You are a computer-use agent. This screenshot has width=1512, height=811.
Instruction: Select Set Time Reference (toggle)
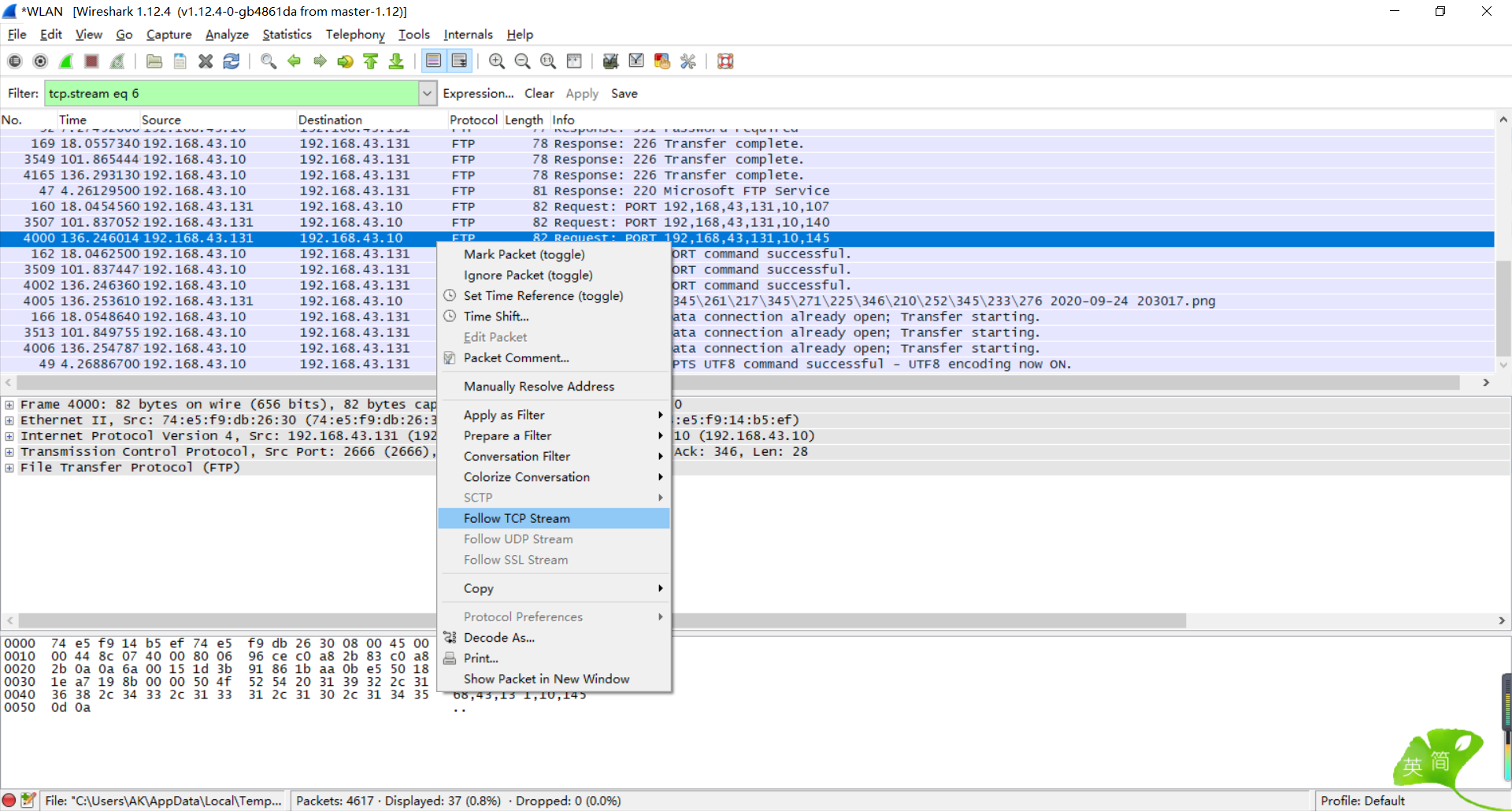(x=554, y=295)
